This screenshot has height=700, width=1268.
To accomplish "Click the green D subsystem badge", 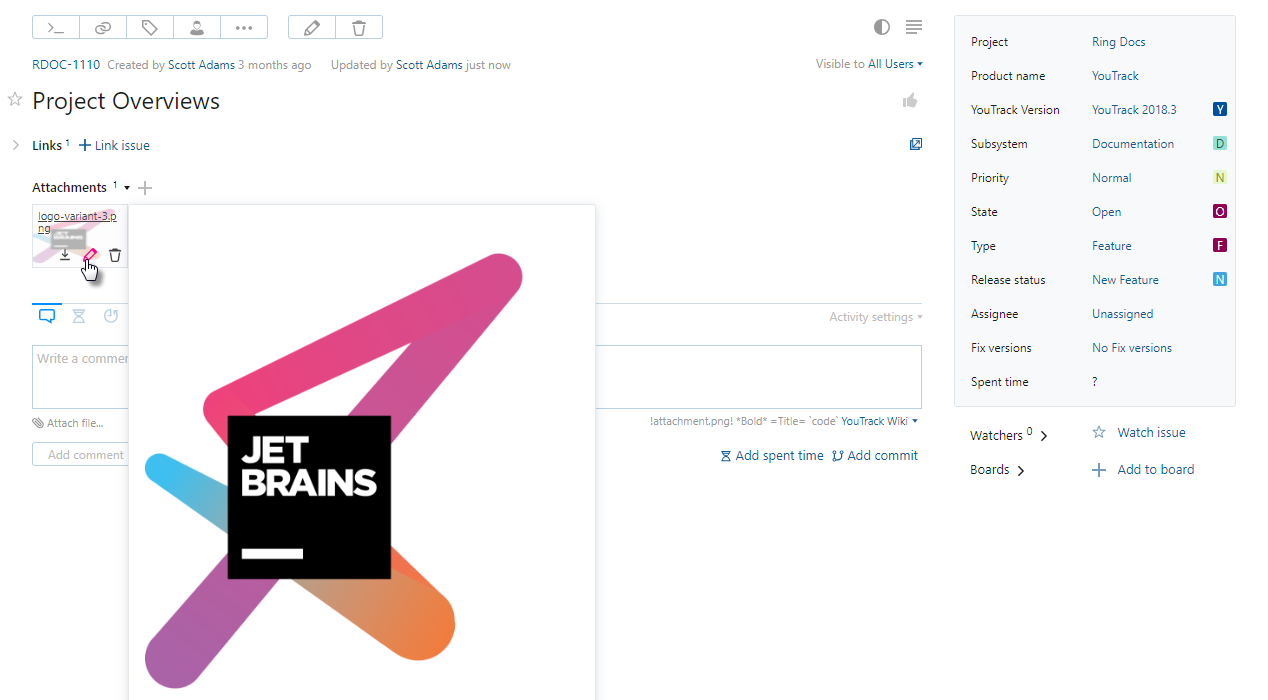I will click(x=1220, y=143).
